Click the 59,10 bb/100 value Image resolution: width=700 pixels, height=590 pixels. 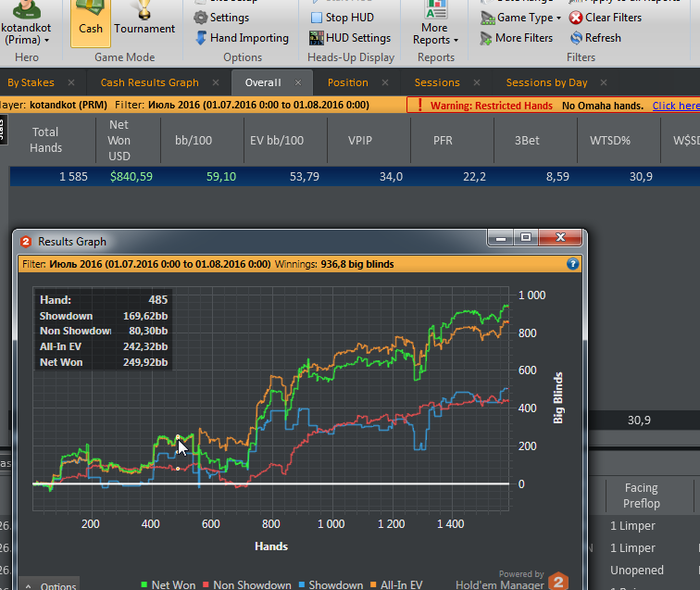(221, 177)
